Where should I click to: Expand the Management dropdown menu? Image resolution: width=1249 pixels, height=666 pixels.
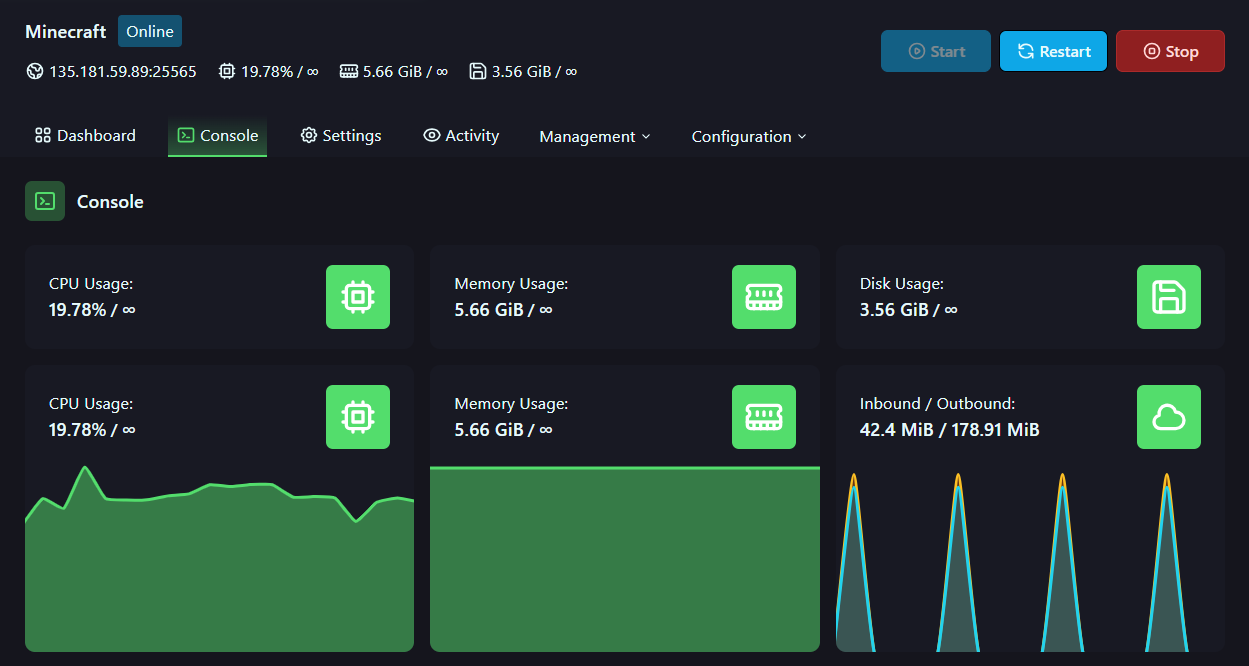594,136
